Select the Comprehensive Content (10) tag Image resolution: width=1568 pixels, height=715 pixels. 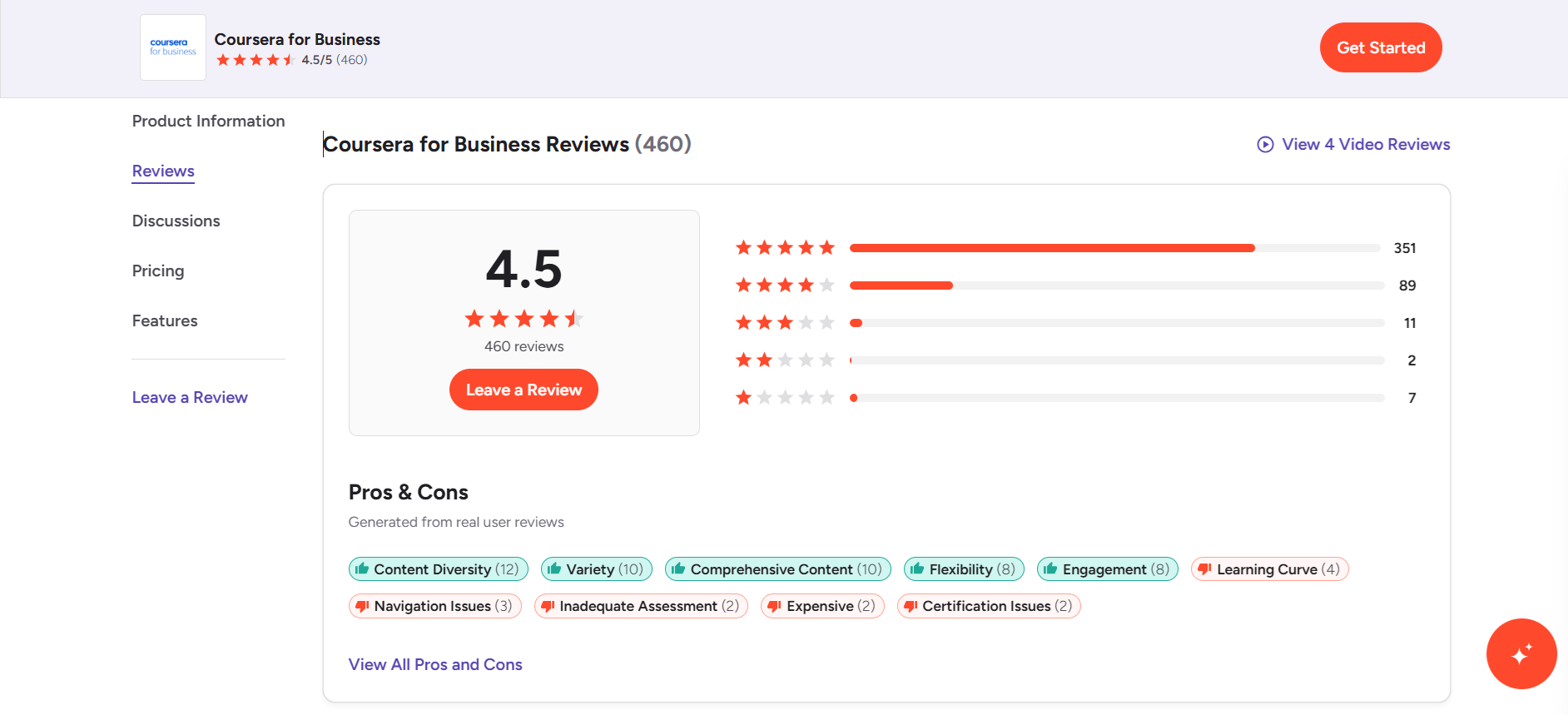pyautogui.click(x=778, y=569)
